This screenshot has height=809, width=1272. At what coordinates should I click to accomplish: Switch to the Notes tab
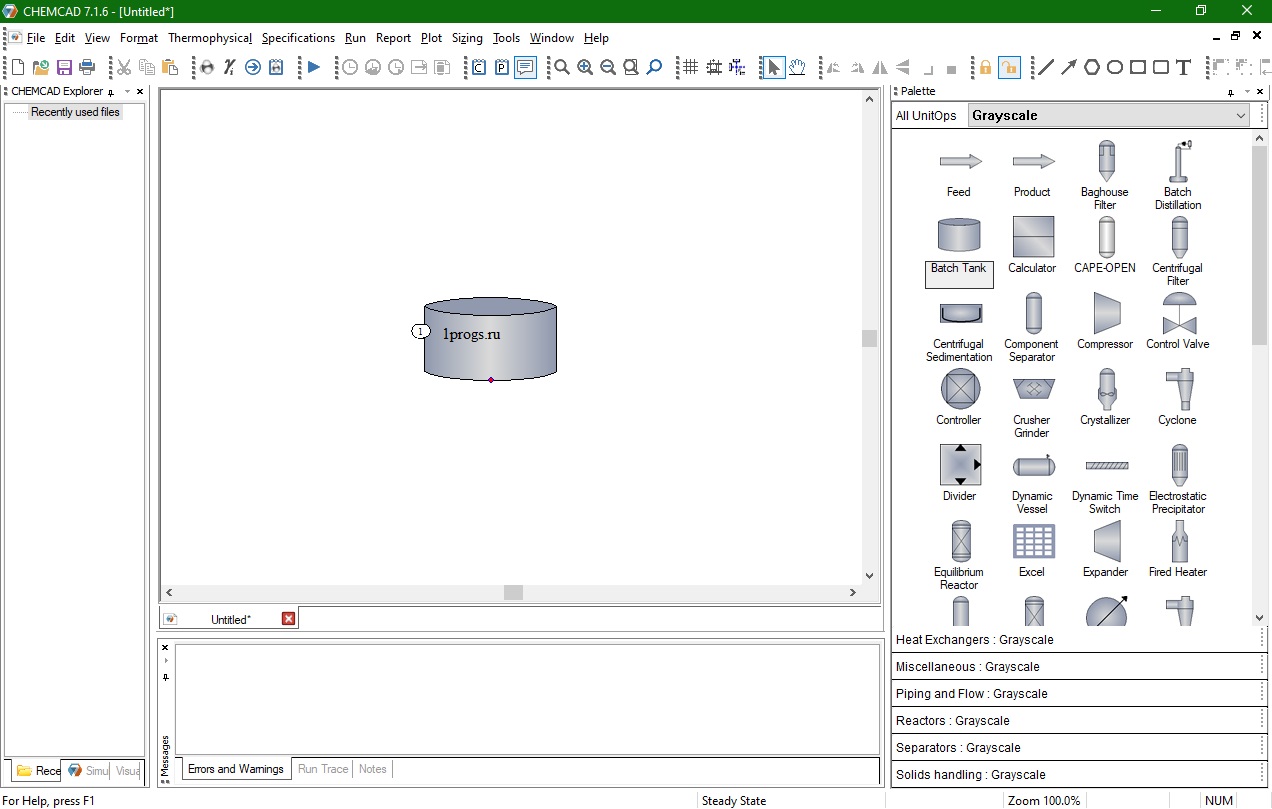click(372, 769)
